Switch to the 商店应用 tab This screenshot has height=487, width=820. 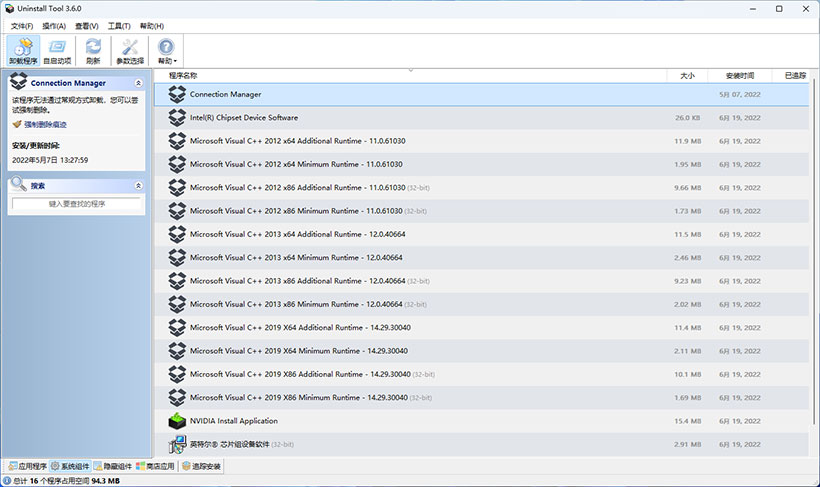click(155, 466)
